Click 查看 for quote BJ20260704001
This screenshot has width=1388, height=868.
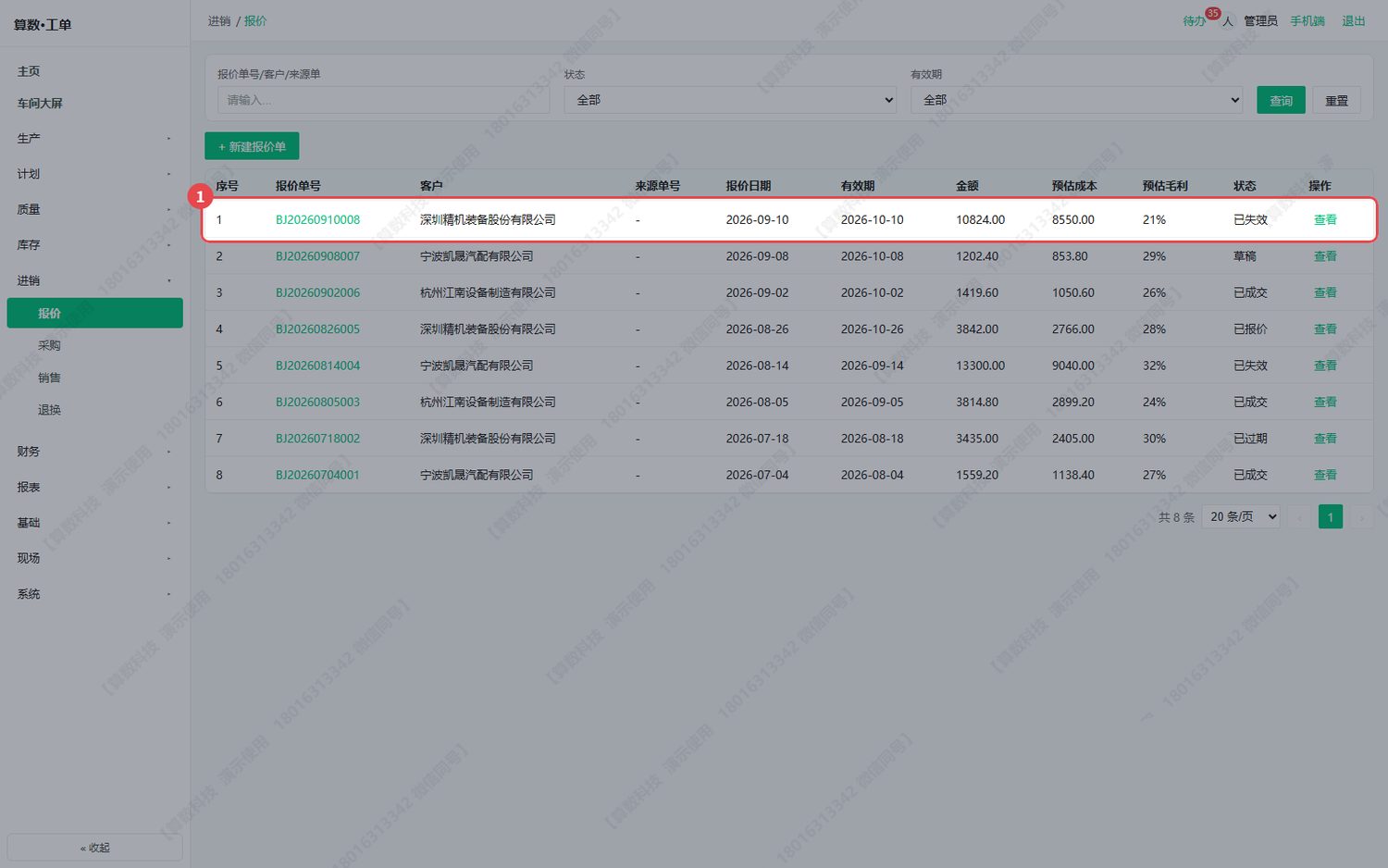(x=1325, y=475)
